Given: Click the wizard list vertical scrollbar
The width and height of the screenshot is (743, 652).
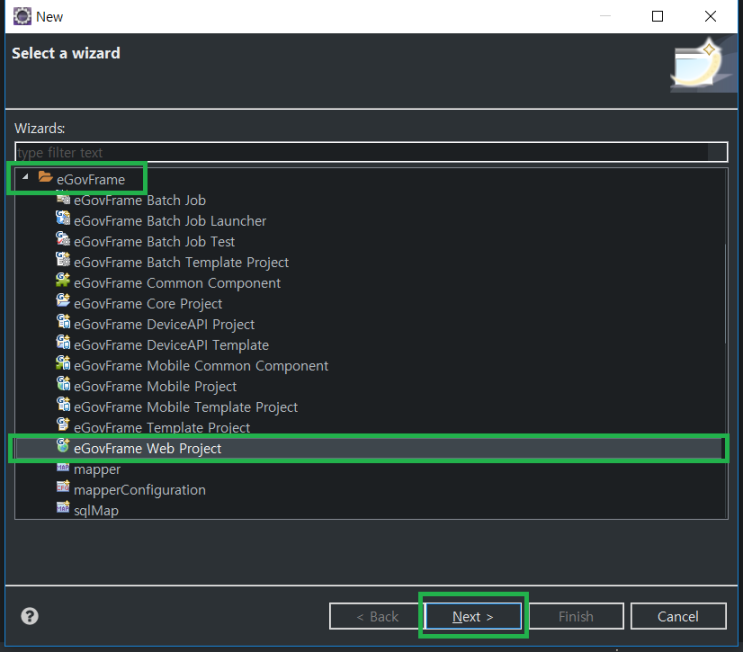Looking at the screenshot, I should point(725,294).
